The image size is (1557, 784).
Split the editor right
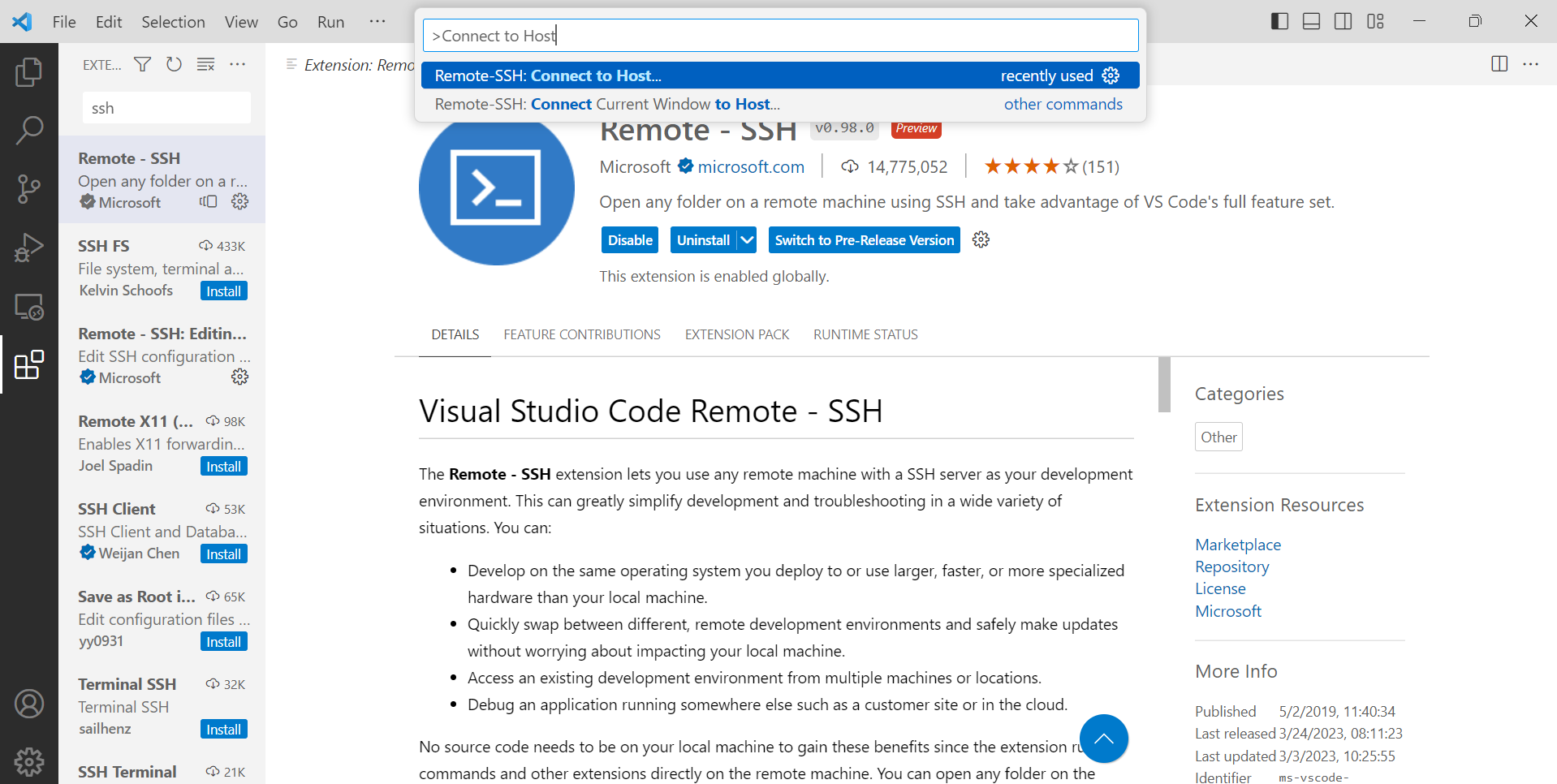click(x=1499, y=64)
